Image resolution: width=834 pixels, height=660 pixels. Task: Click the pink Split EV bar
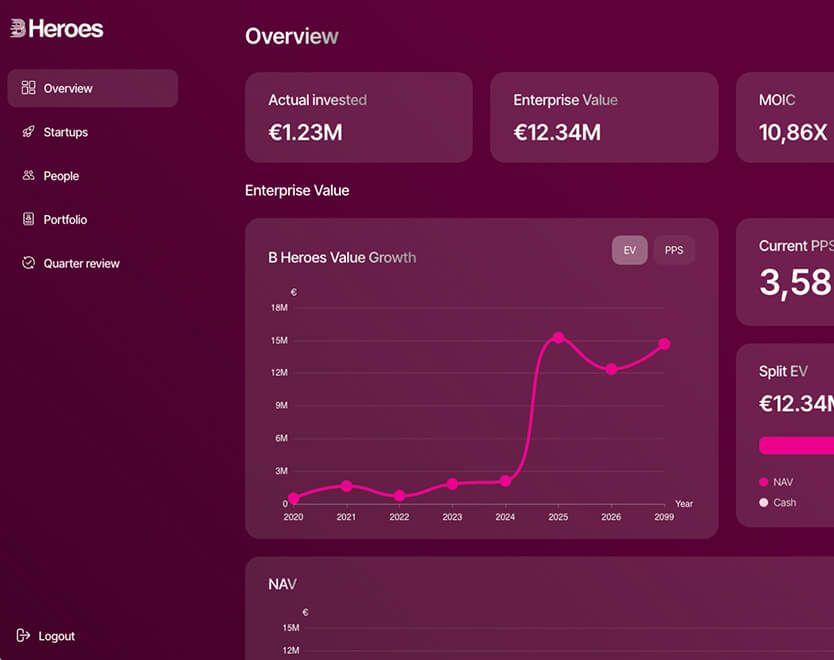[x=796, y=446]
